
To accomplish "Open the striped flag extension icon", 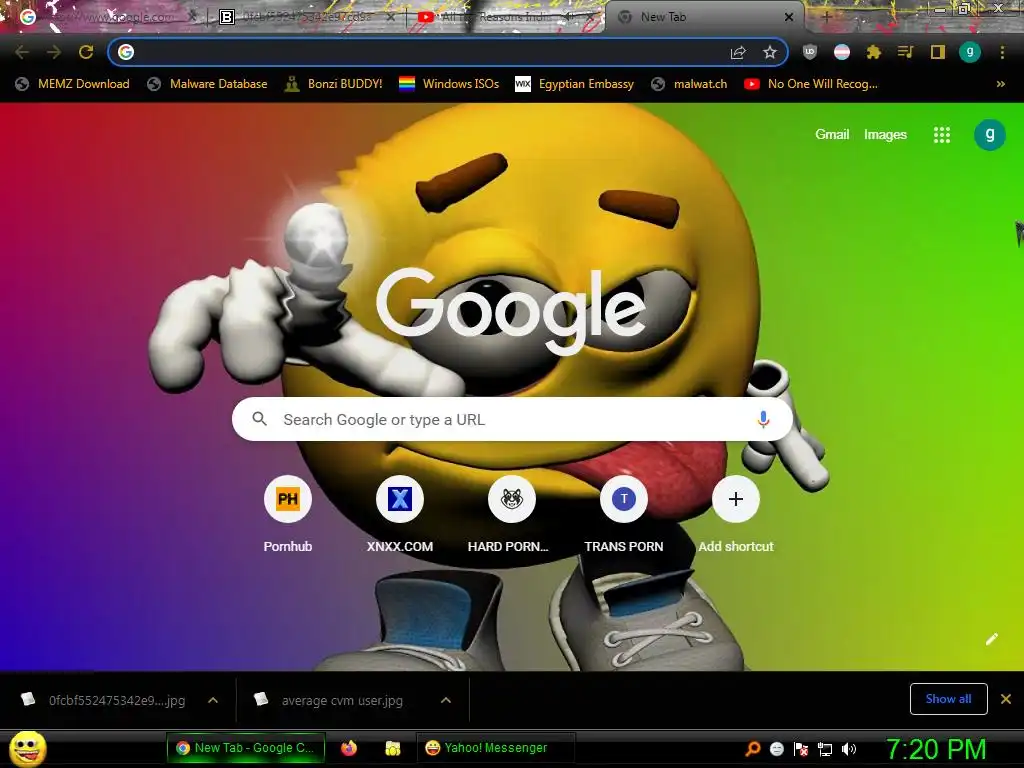I will pos(842,52).
